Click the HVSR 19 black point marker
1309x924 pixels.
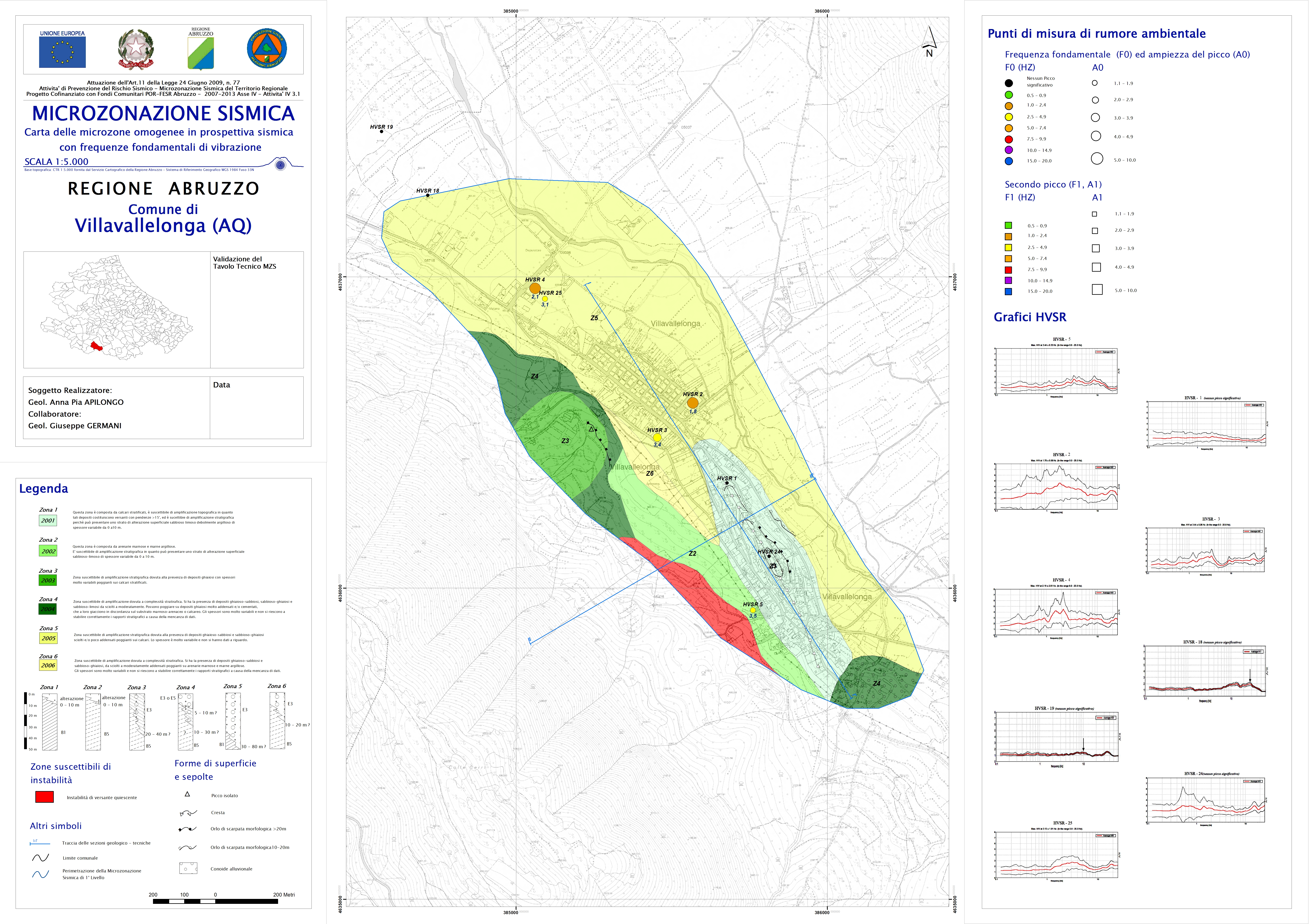pos(381,132)
